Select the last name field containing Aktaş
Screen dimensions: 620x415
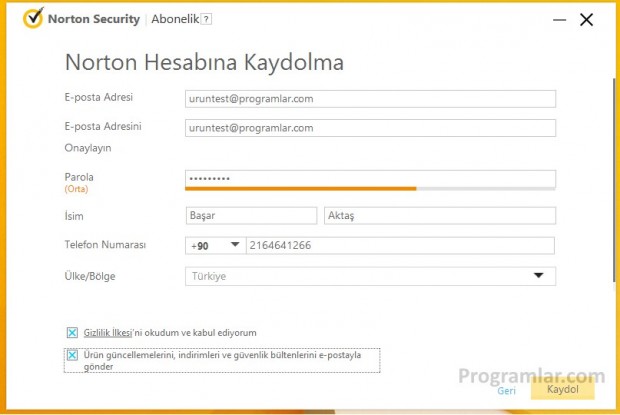pos(440,215)
